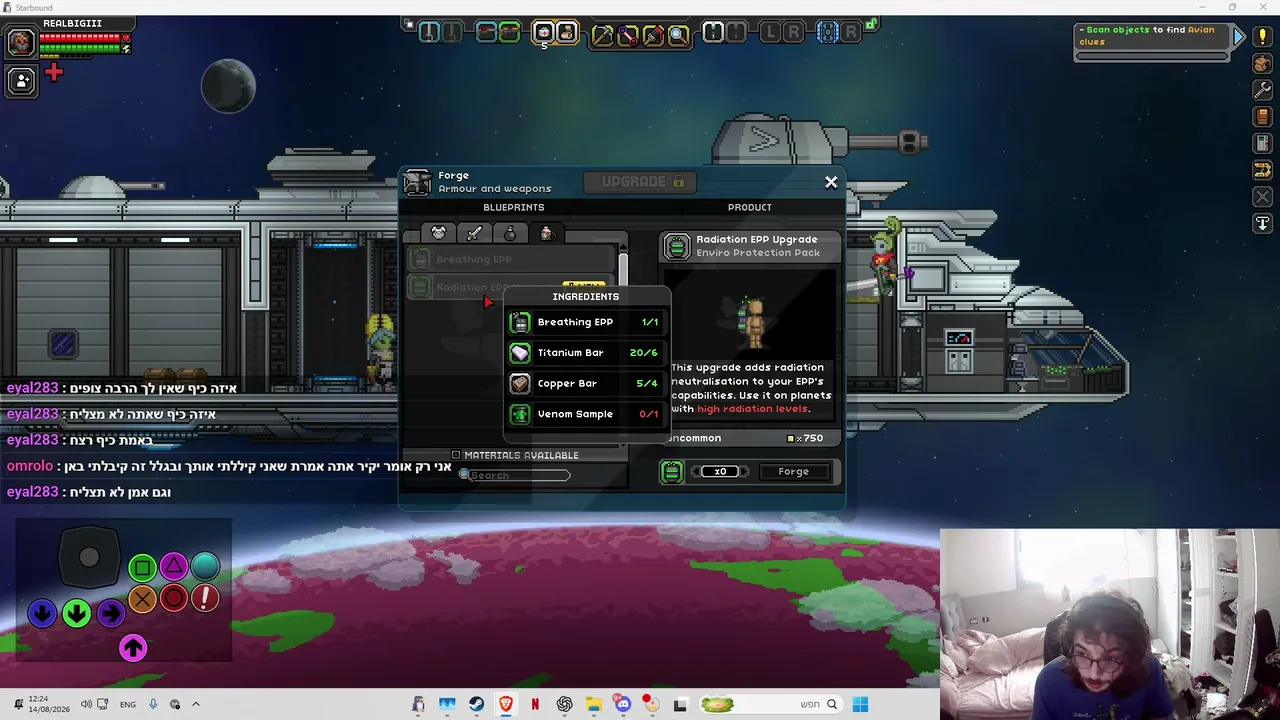The image size is (1280, 720).
Task: Select the green-framed gun hotbar slot
Action: (509, 33)
